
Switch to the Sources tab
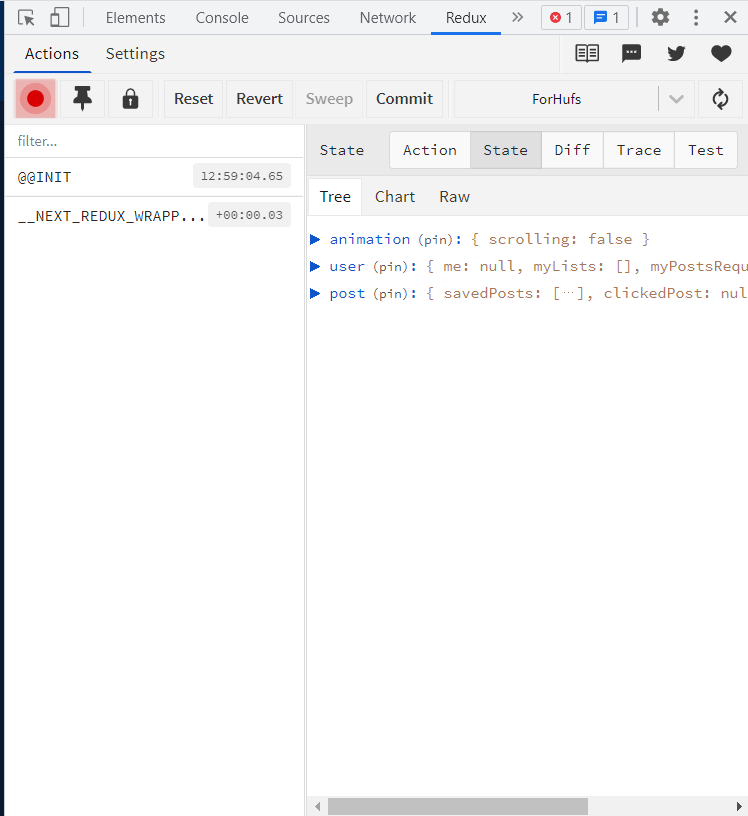tap(303, 18)
